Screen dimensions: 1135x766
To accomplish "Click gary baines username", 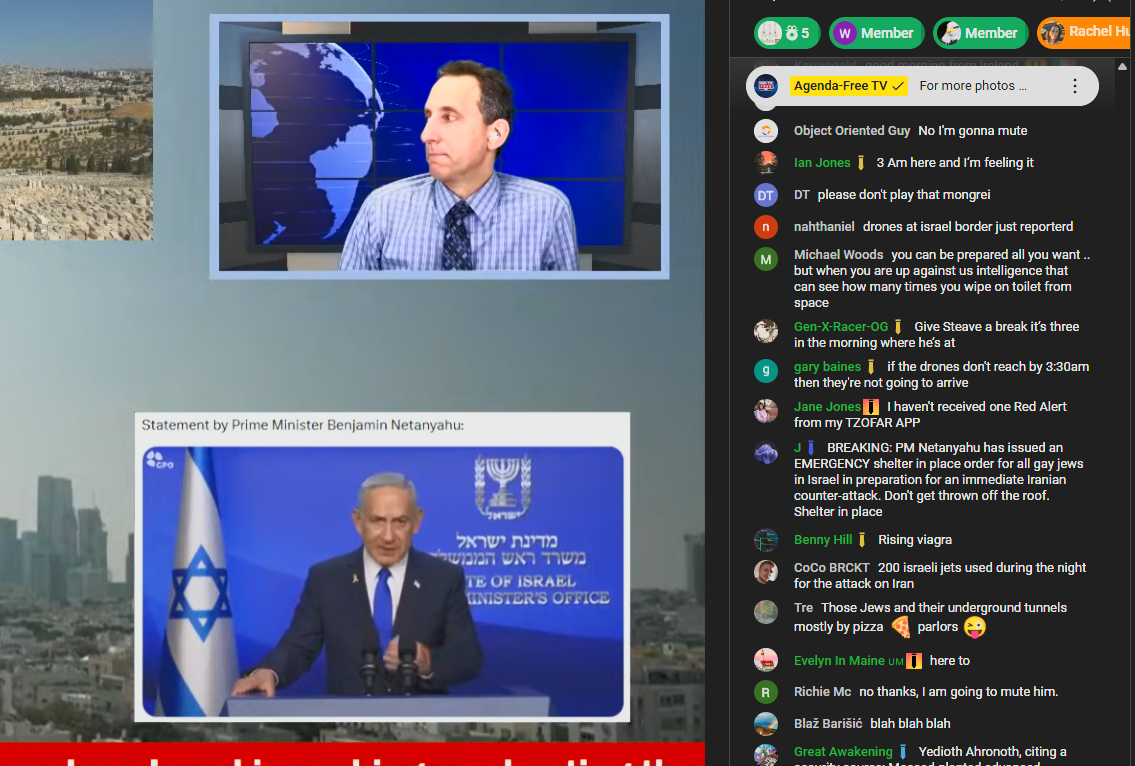I will 827,366.
